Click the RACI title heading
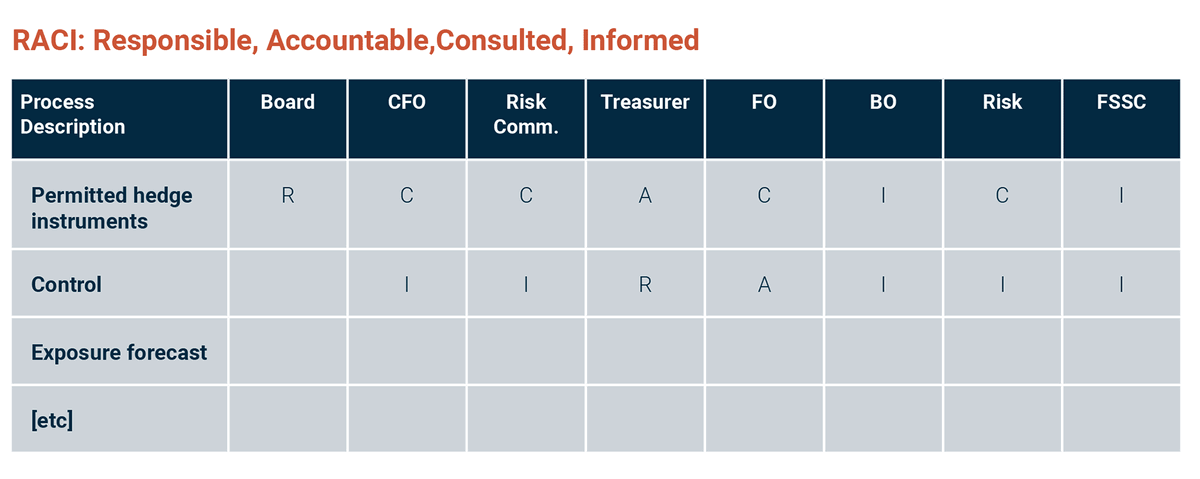The width and height of the screenshot is (1200, 479). (x=355, y=40)
